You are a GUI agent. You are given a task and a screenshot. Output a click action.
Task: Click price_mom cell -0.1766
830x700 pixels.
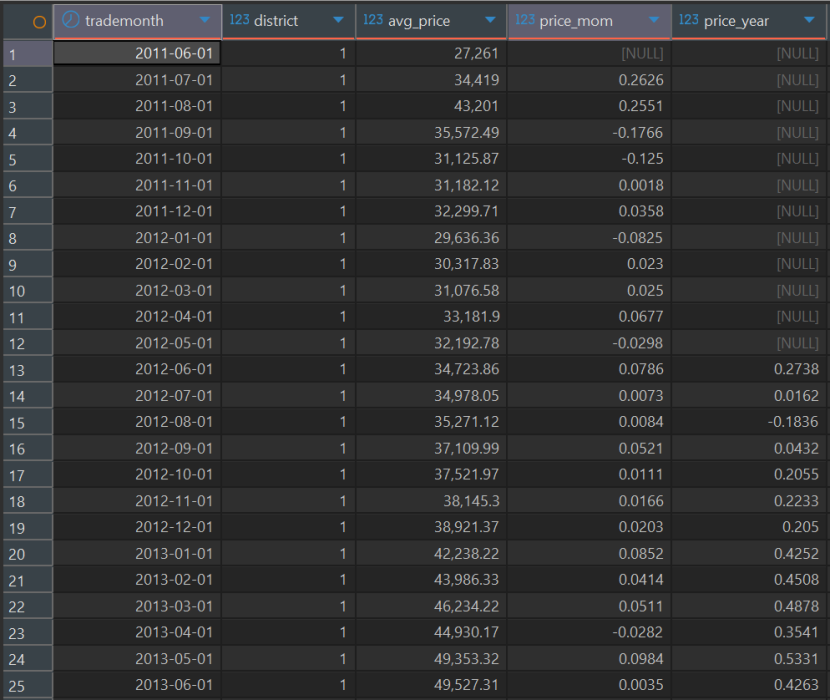pyautogui.click(x=589, y=132)
